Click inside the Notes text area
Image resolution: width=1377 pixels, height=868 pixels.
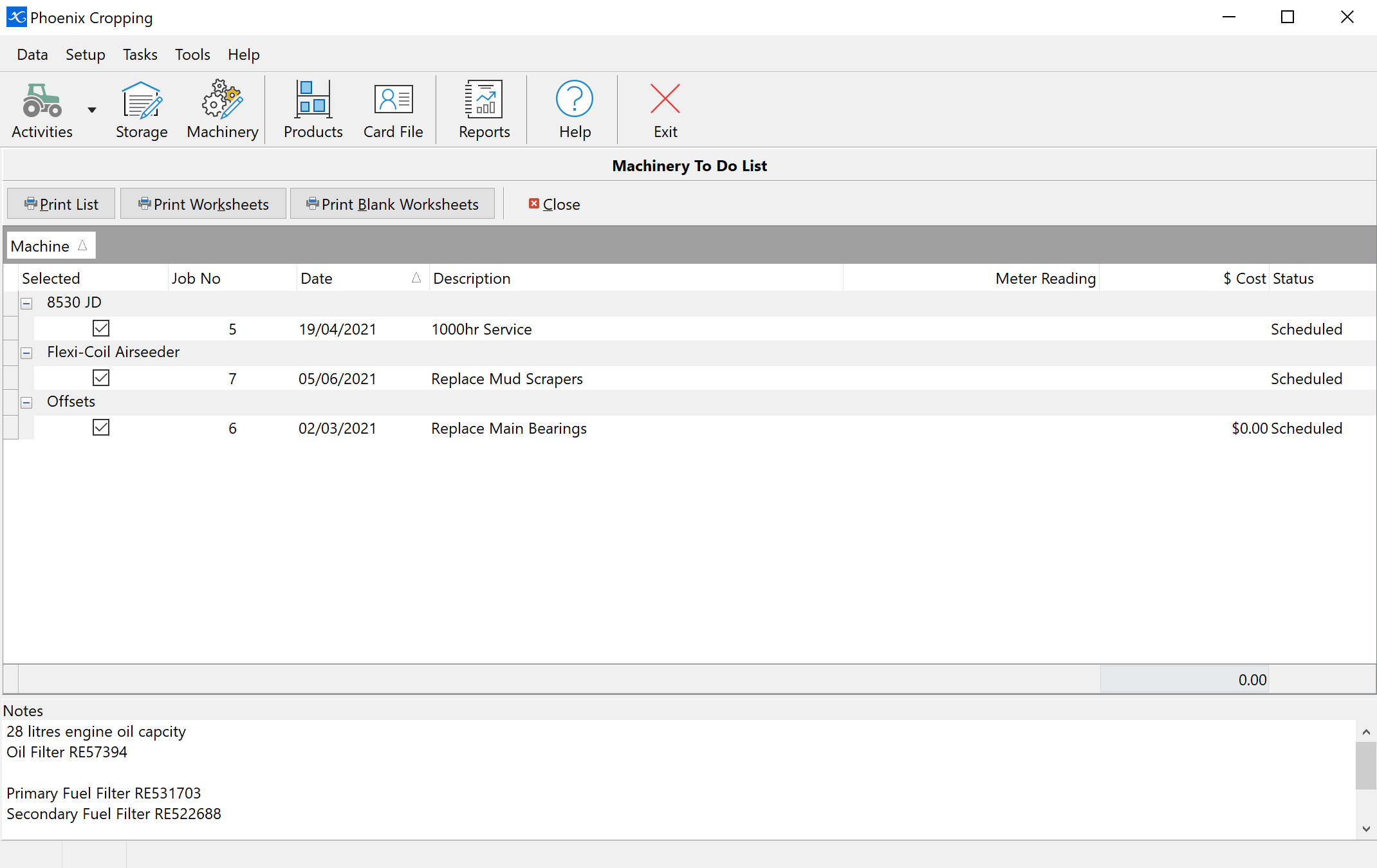click(x=679, y=779)
